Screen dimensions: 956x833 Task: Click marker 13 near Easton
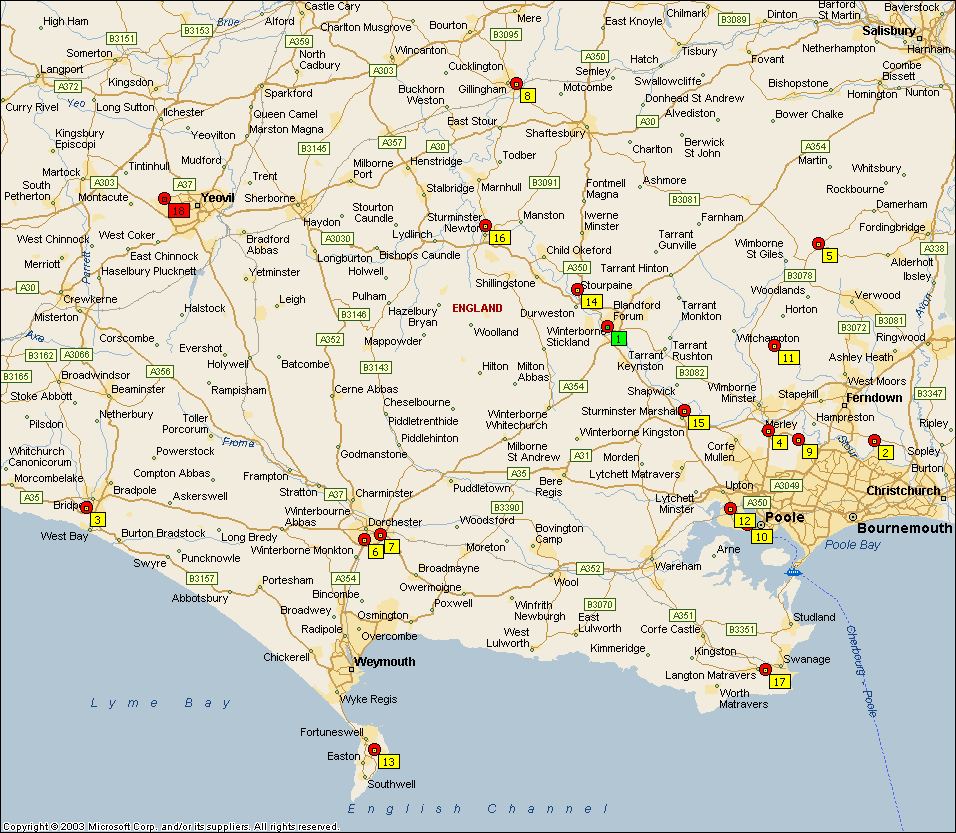pyautogui.click(x=388, y=762)
